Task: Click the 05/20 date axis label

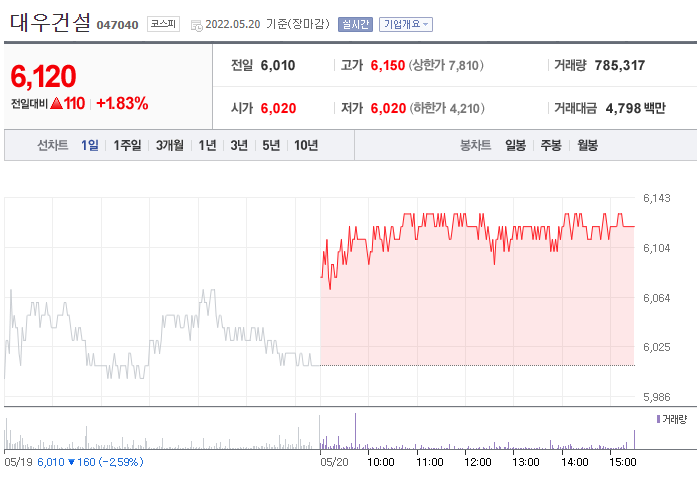Action: [x=334, y=462]
